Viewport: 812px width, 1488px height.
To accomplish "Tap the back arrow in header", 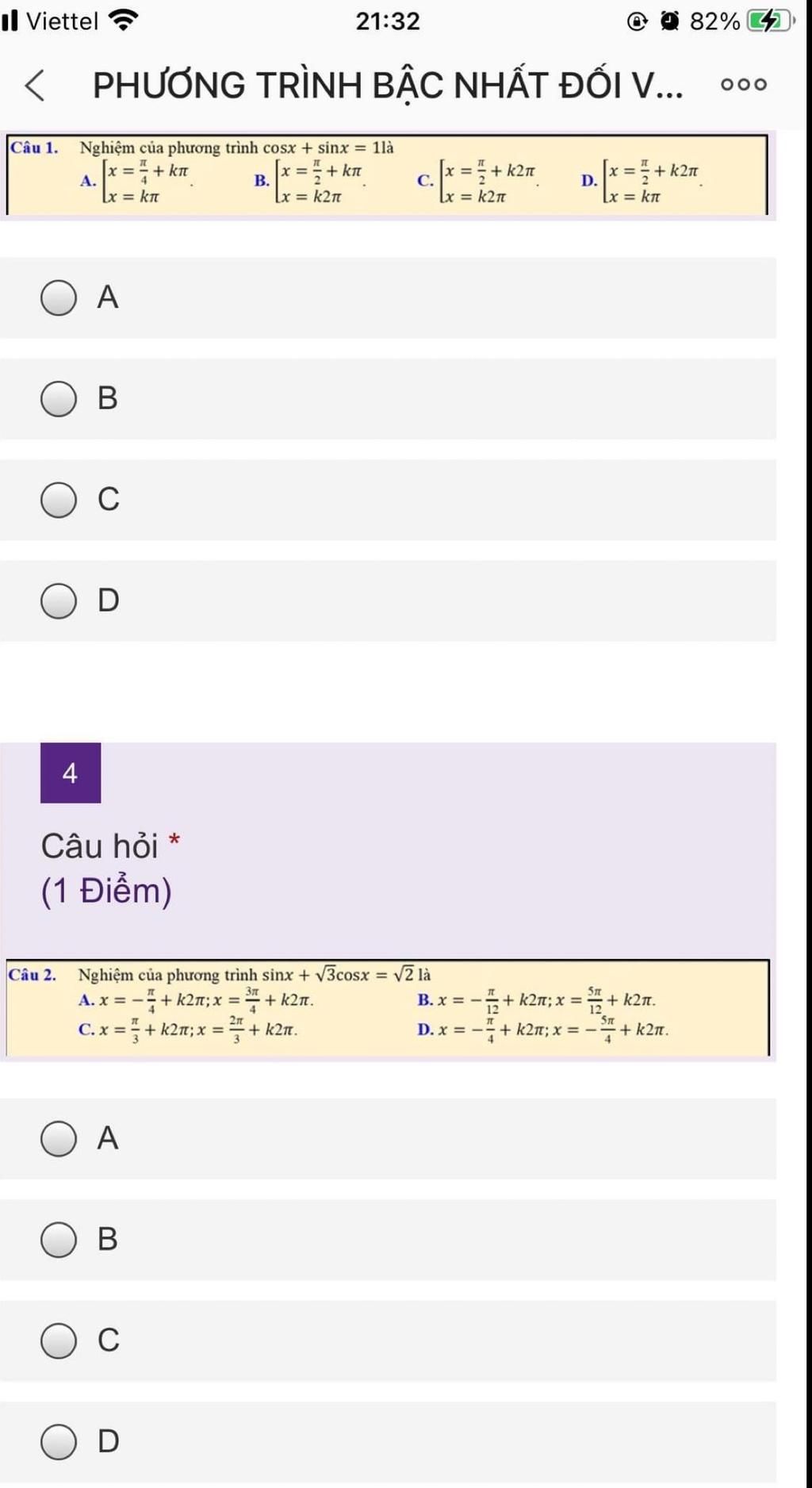I will click(35, 86).
